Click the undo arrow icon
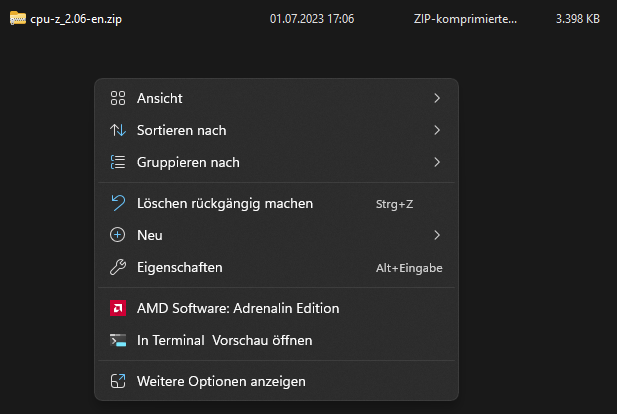Image resolution: width=617 pixels, height=414 pixels. point(118,203)
